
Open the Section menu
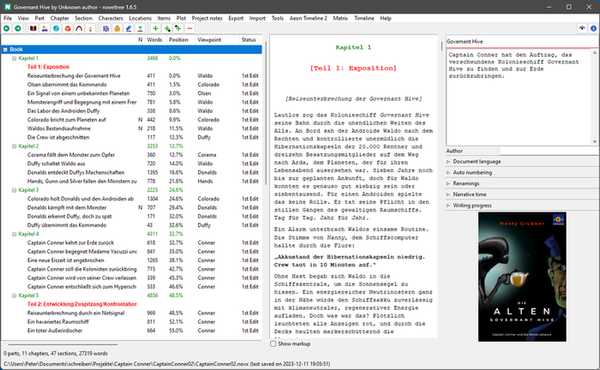coord(83,18)
